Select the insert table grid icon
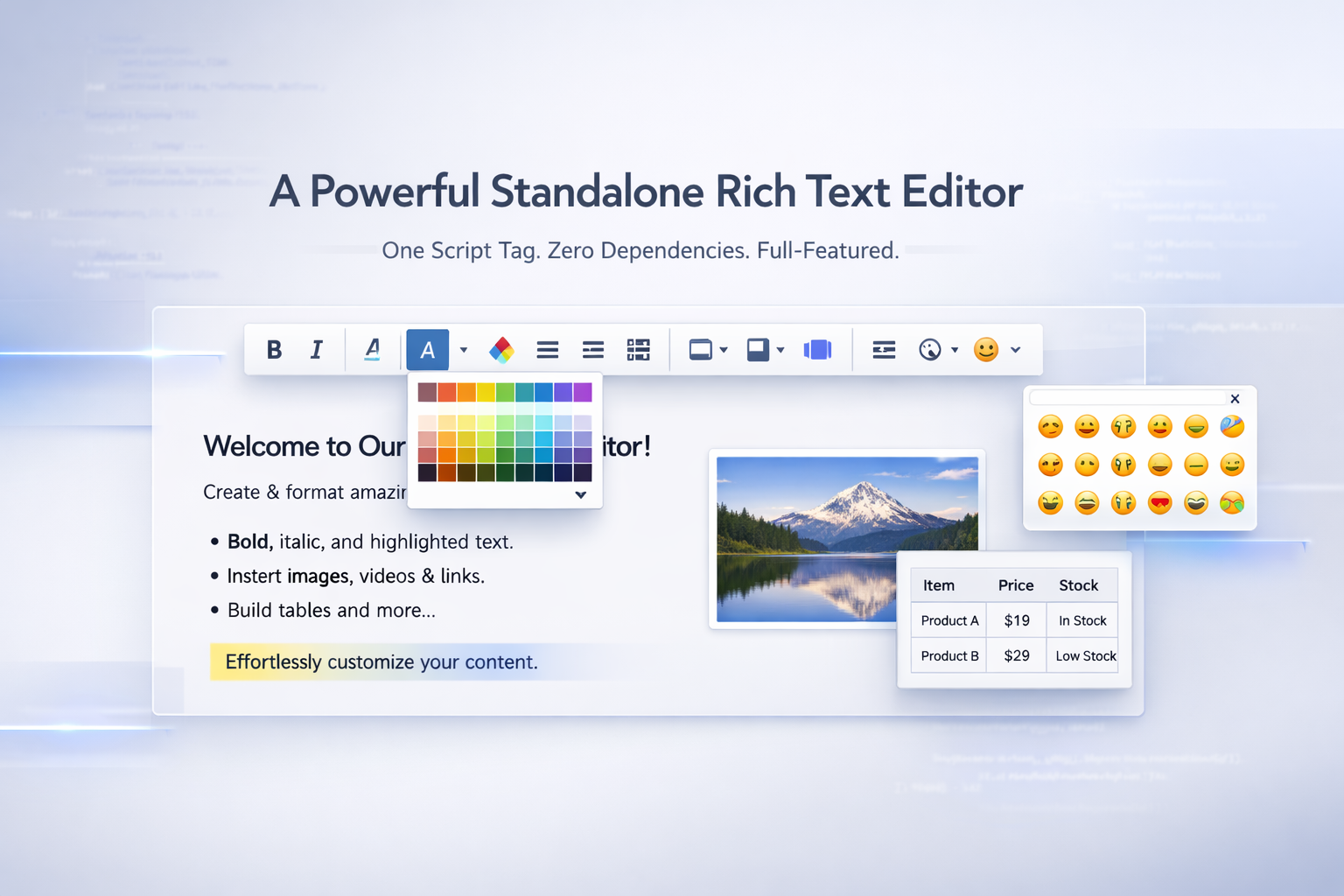This screenshot has height=896, width=1344. 638,349
